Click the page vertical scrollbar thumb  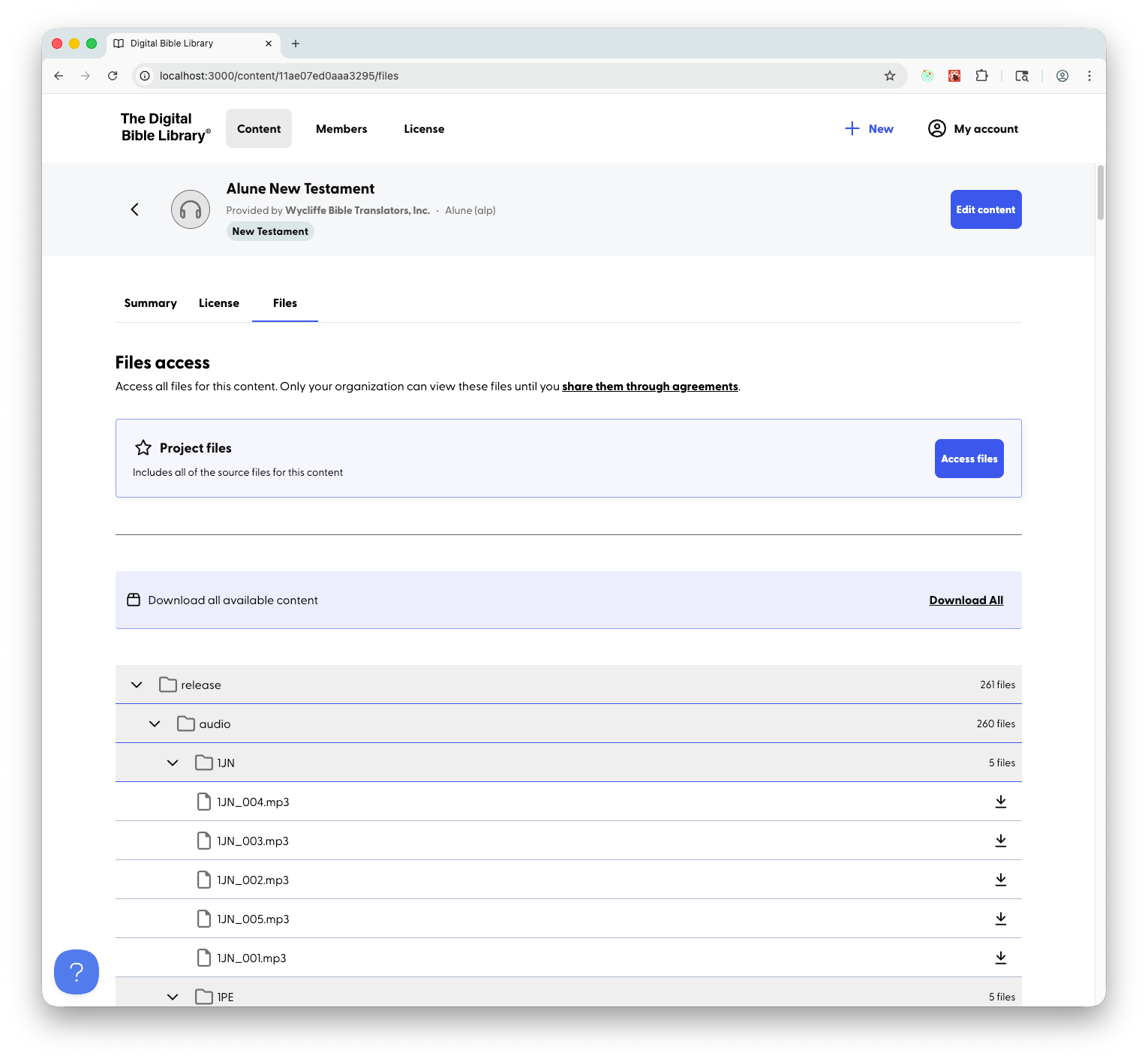point(1101,192)
